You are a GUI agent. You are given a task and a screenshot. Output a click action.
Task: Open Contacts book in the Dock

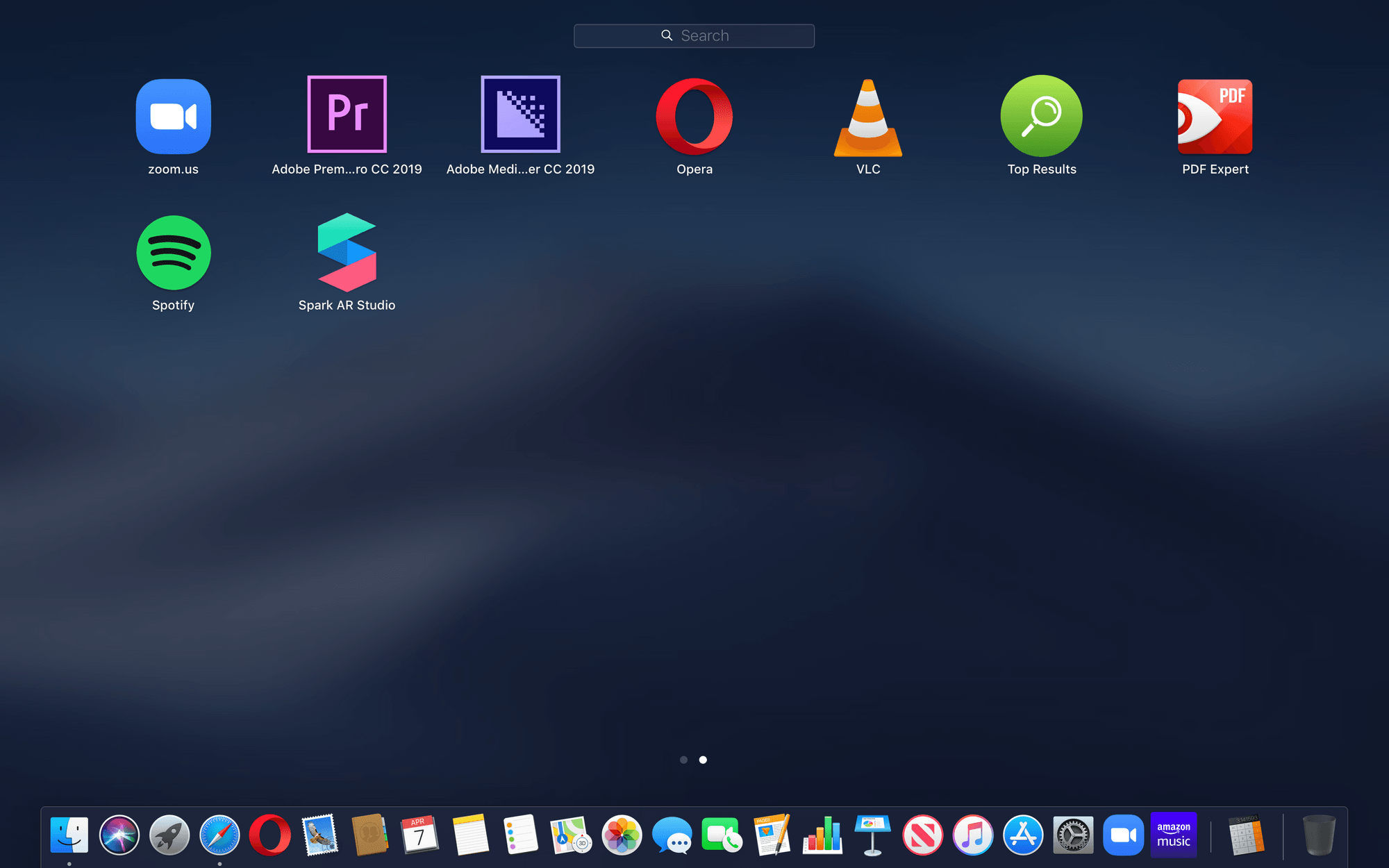tap(370, 835)
